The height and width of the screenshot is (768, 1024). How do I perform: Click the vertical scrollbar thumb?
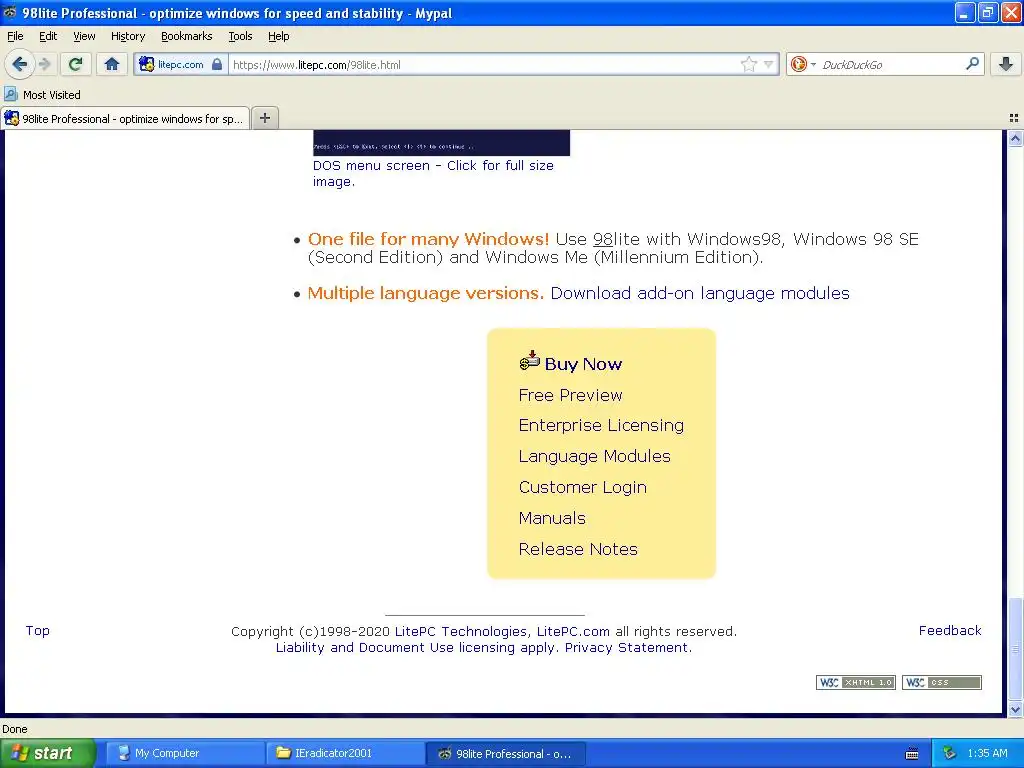[1015, 649]
